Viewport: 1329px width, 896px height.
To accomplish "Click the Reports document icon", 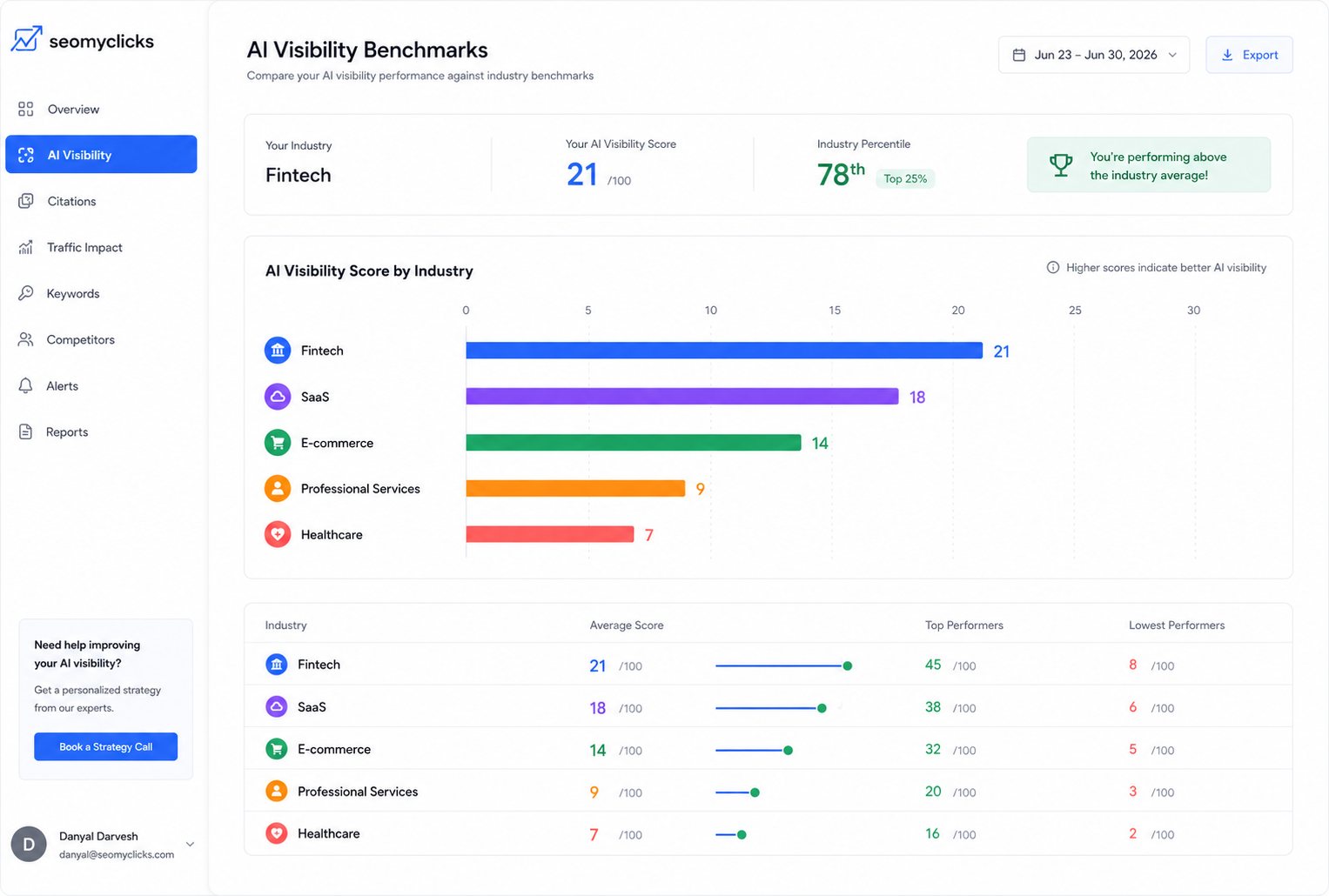I will pos(26,431).
